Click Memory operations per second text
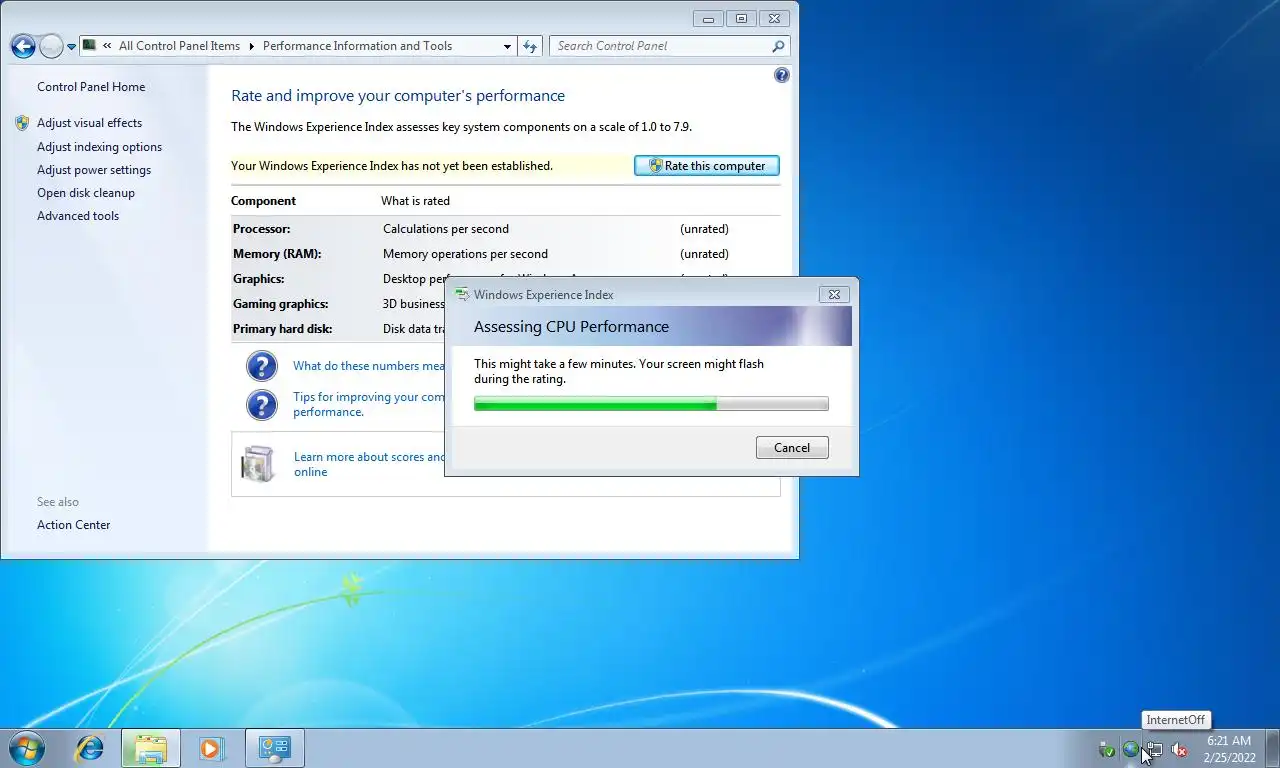The height and width of the screenshot is (768, 1280). click(x=465, y=254)
